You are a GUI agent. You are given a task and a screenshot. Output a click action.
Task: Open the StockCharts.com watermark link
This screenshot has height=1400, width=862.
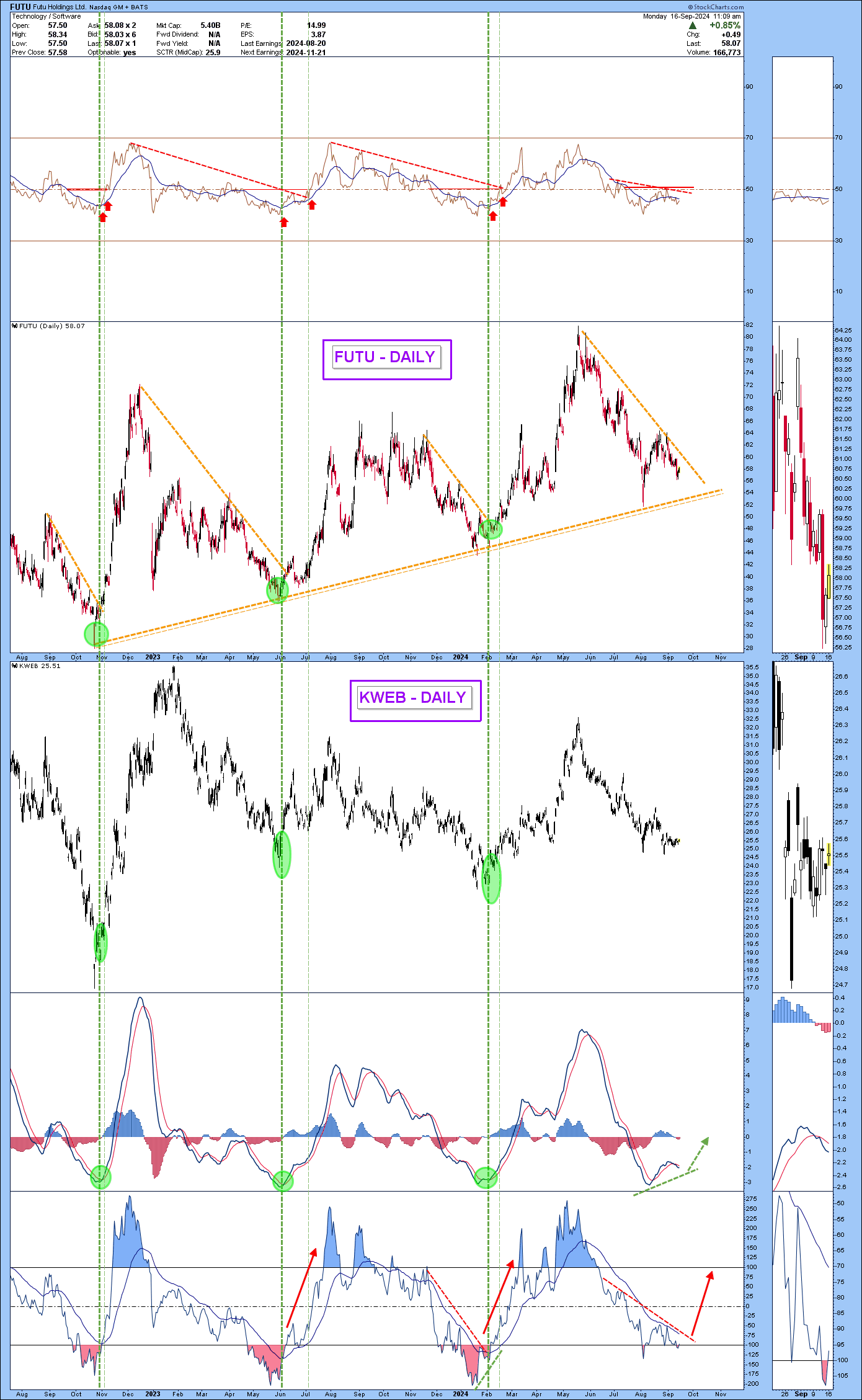coord(715,7)
